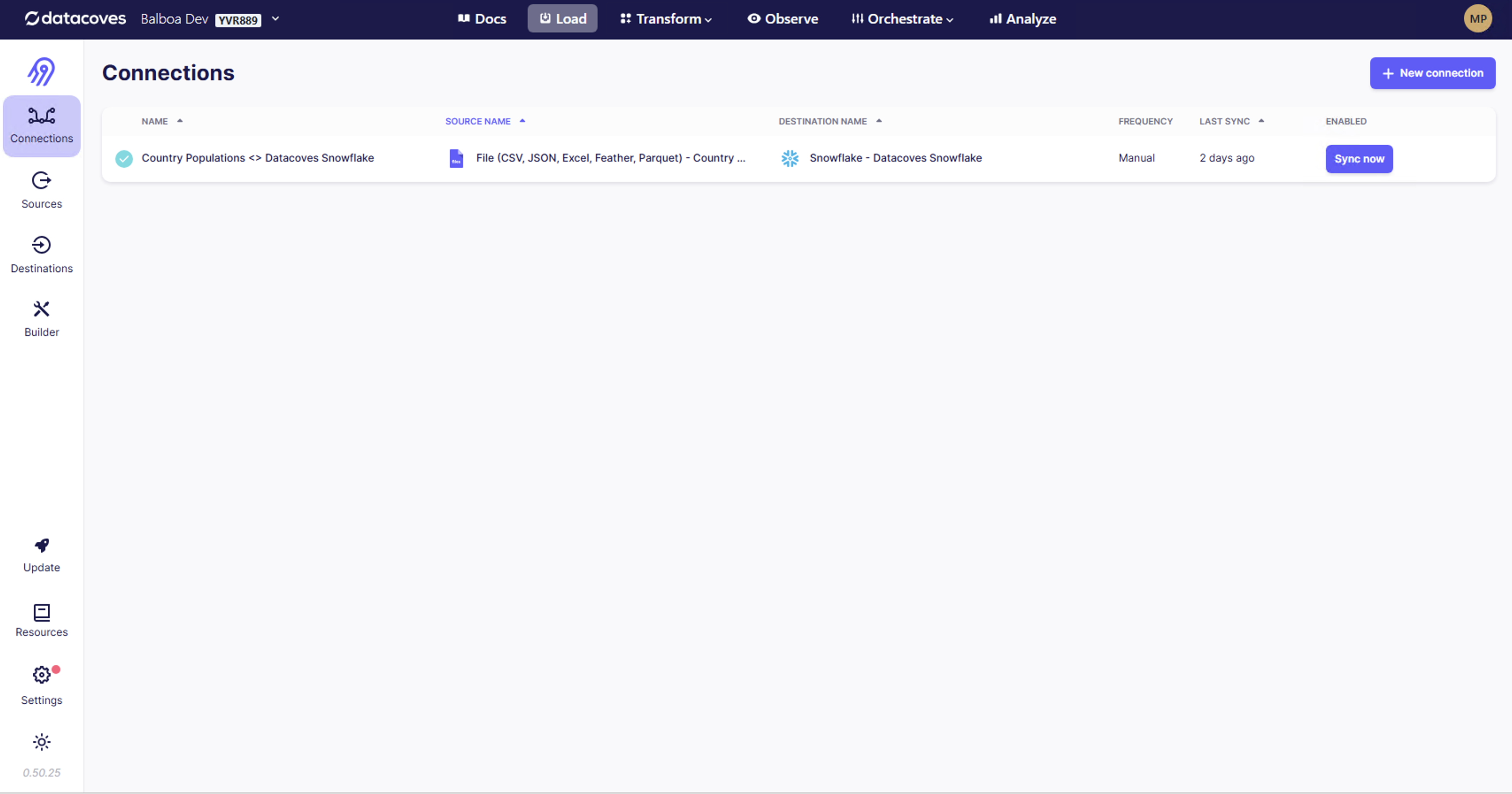Screen dimensions: 1512x794
Task: Sort connections by Name column
Action: coord(162,121)
